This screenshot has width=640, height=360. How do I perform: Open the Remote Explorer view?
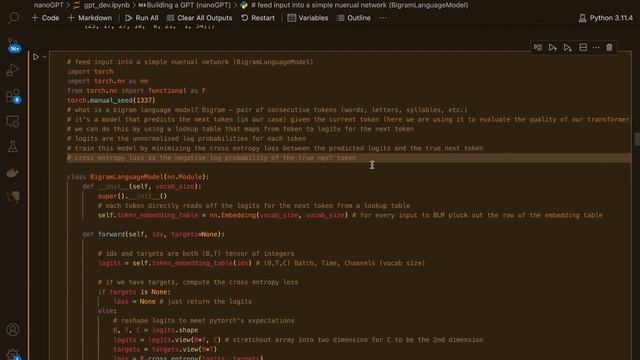coord(13,122)
